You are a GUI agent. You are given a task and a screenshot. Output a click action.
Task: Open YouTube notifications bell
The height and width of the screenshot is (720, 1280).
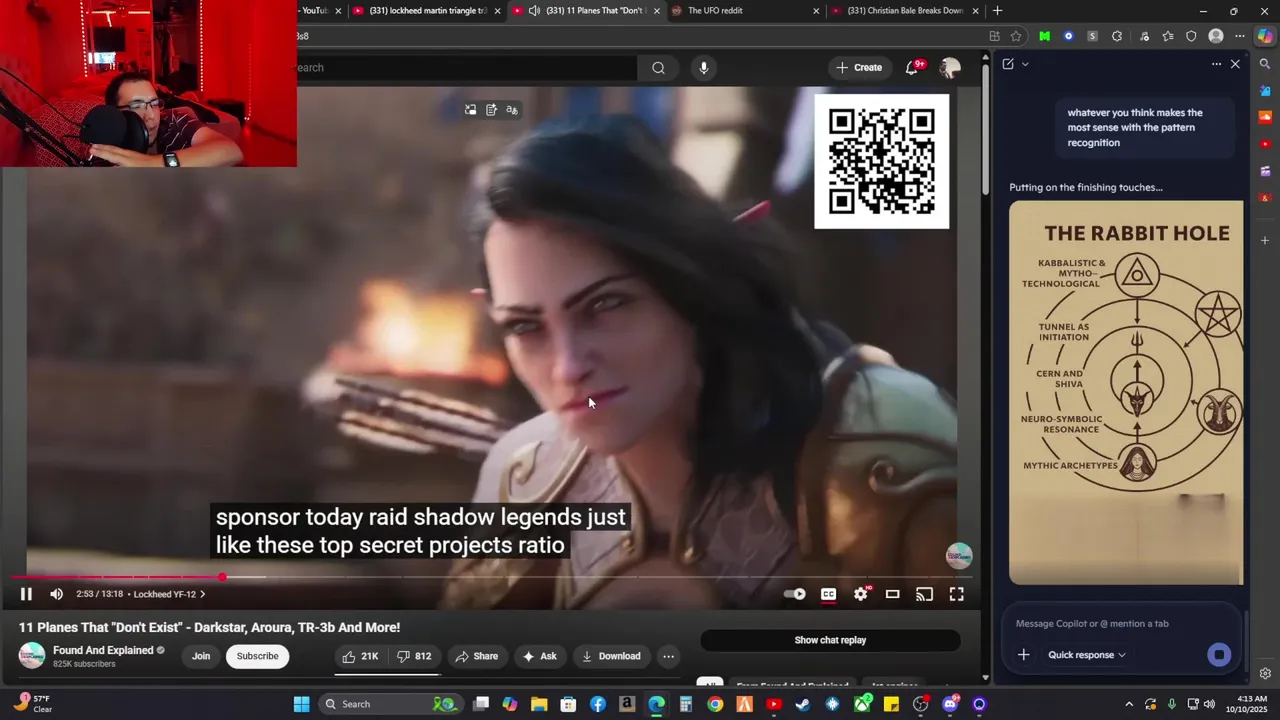[913, 67]
